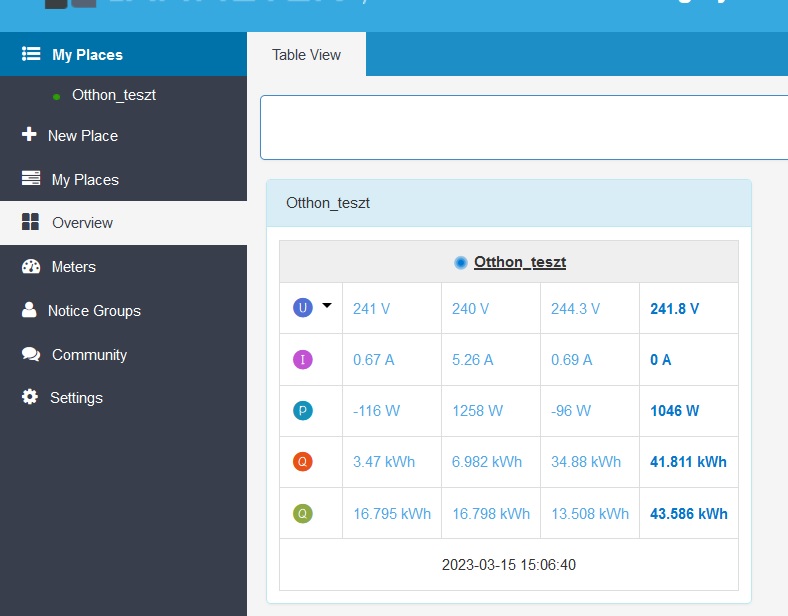Screen dimensions: 788x616
Task: Open the Otthon_teszt link in table header
Action: (520, 262)
